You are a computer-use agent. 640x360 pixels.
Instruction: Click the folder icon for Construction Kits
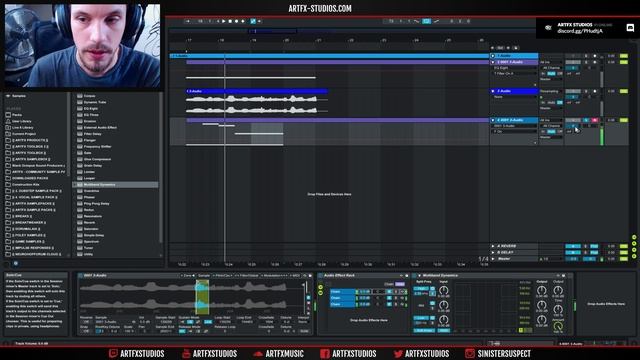8,184
